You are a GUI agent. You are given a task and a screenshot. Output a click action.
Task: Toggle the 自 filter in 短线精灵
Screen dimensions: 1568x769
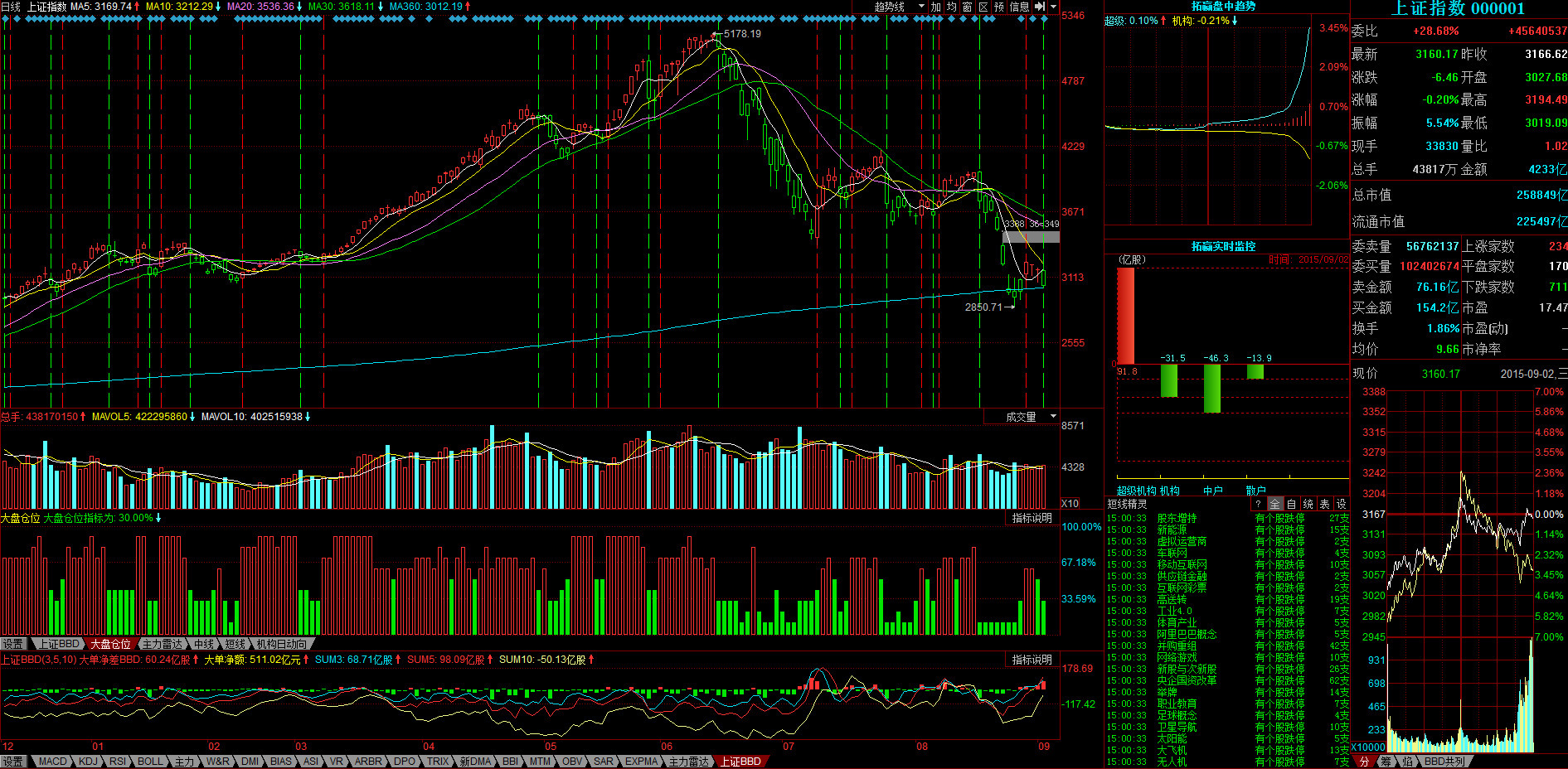1291,504
